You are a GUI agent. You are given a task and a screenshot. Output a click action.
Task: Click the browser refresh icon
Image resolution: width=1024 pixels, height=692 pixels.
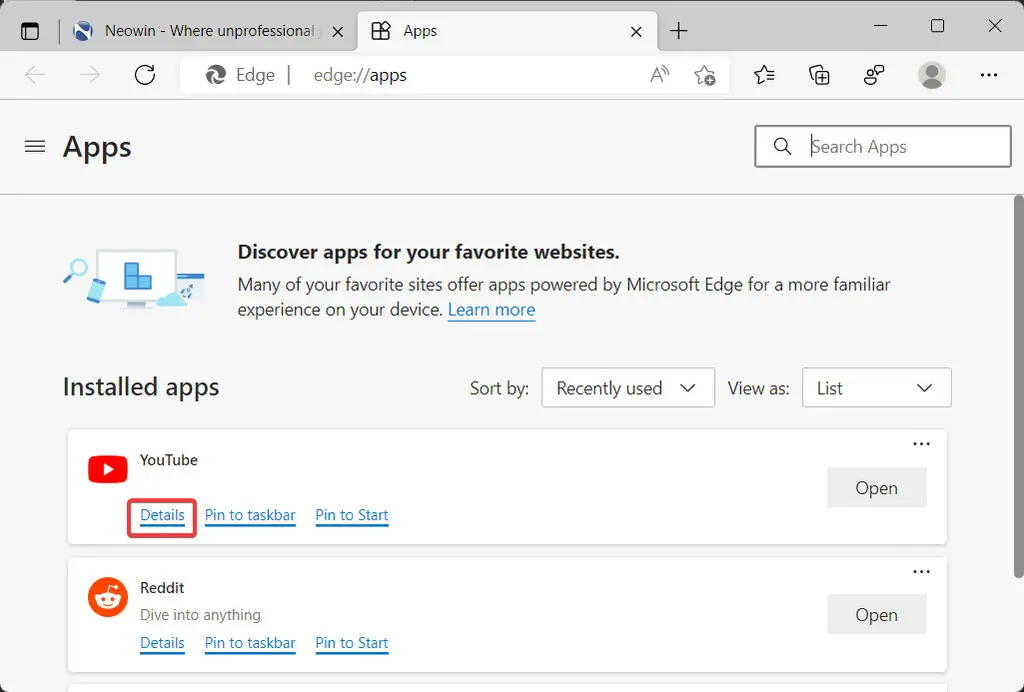(x=145, y=75)
